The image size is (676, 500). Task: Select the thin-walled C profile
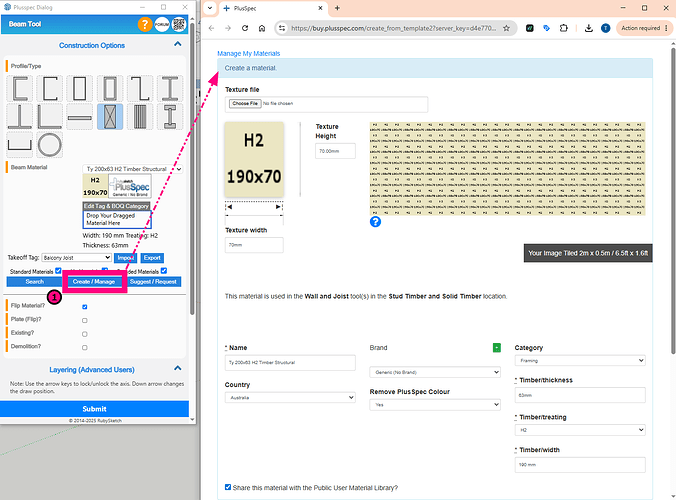click(x=50, y=88)
